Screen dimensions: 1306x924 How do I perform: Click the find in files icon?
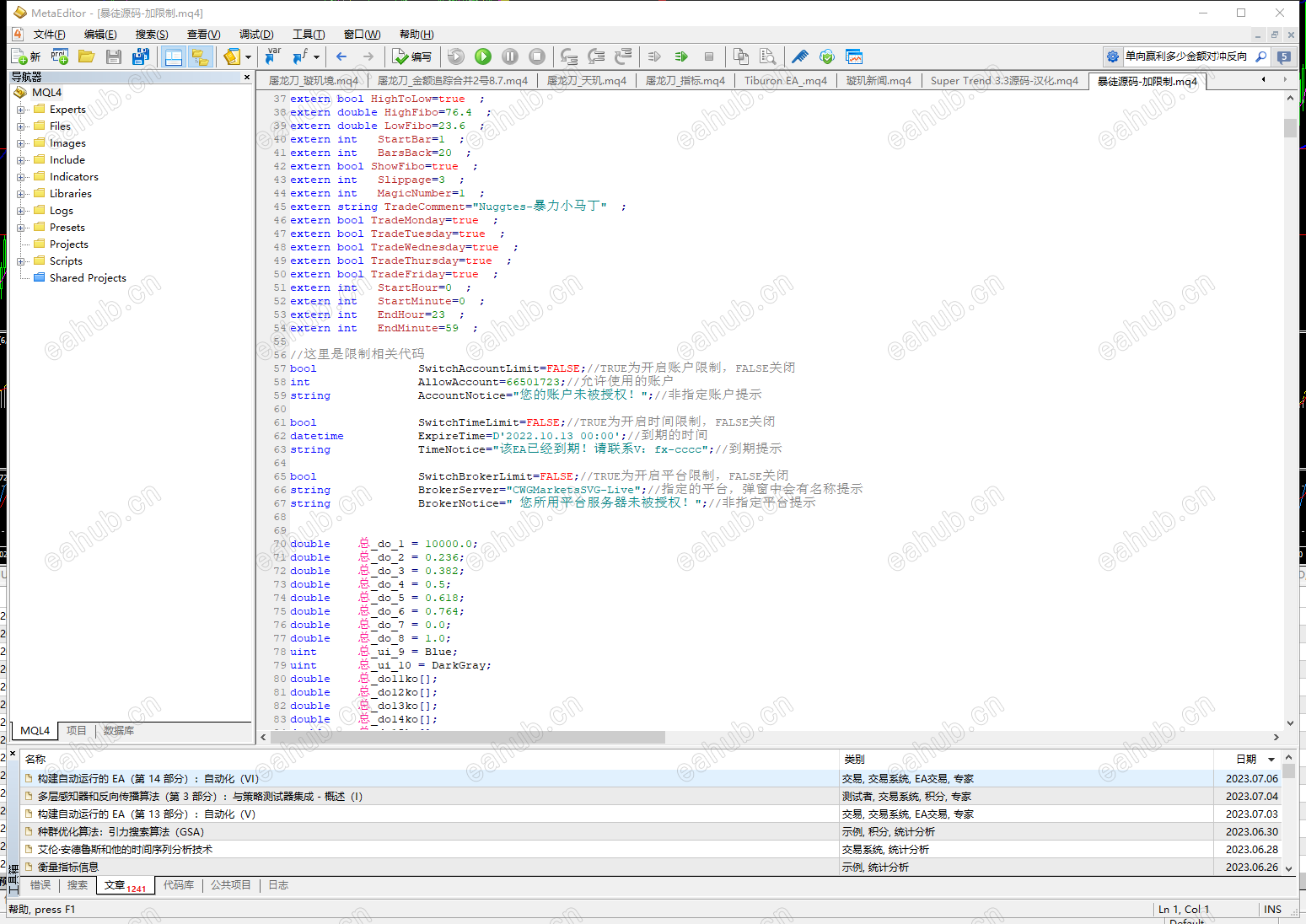767,56
